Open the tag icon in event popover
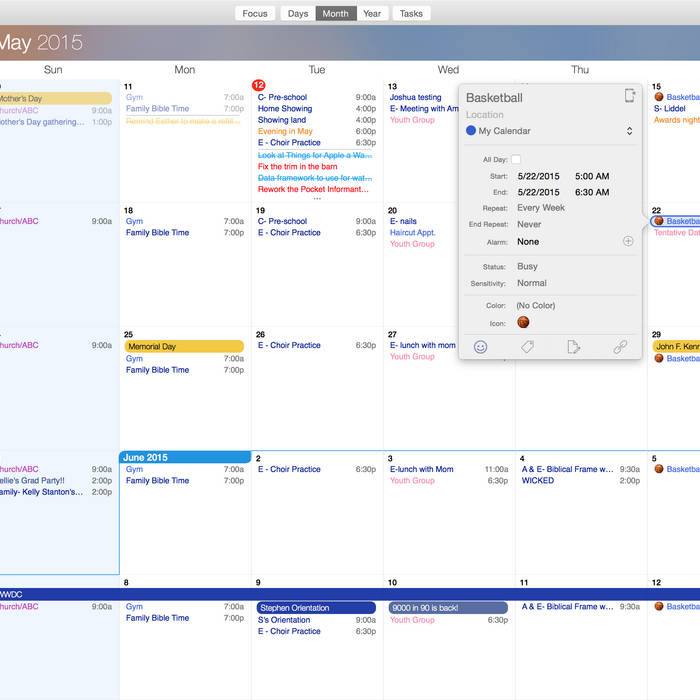Viewport: 700px width, 700px height. (x=527, y=347)
